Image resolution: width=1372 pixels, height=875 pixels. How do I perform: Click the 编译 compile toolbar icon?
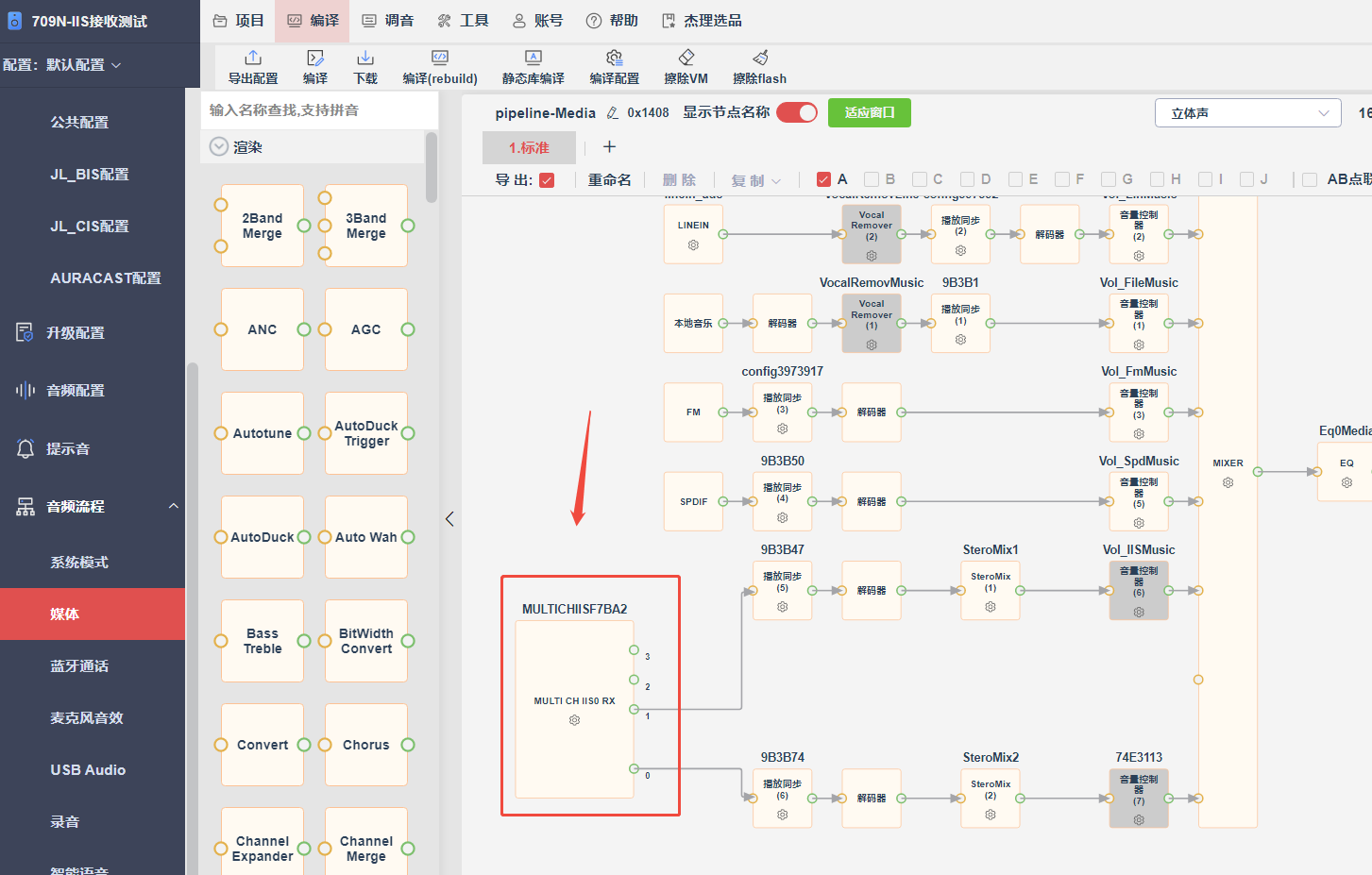315,58
